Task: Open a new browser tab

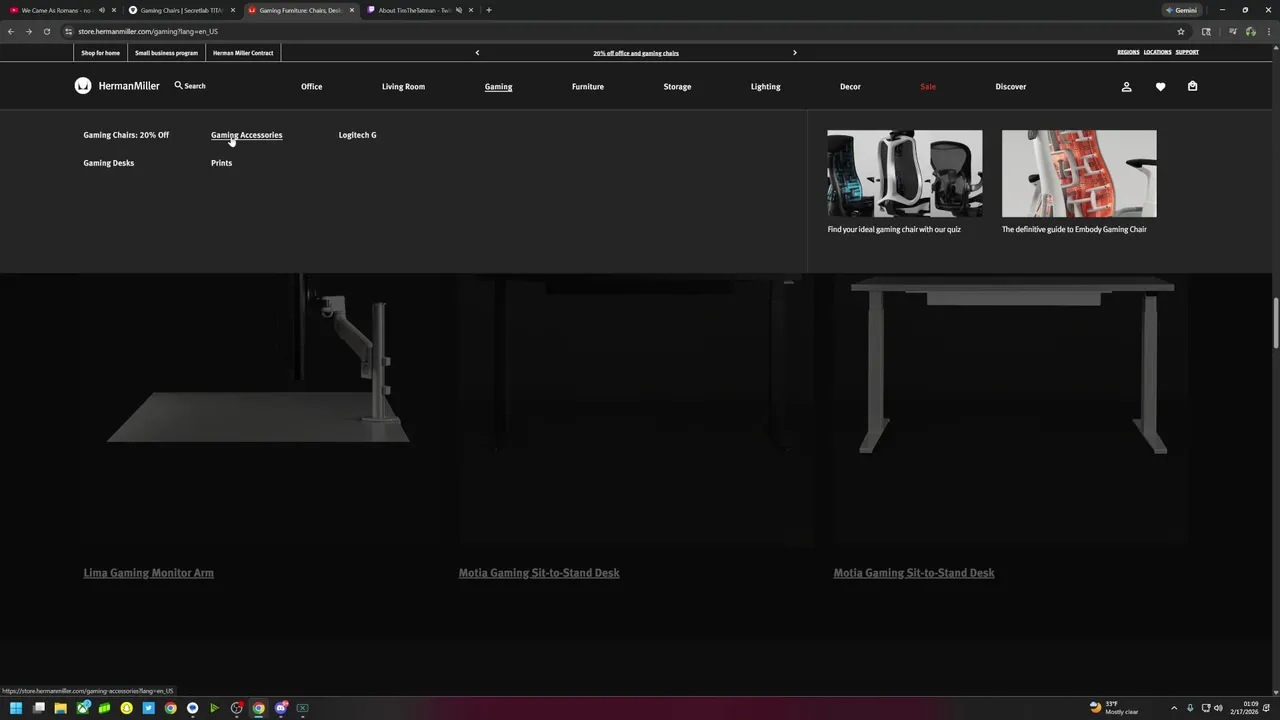Action: tap(488, 10)
